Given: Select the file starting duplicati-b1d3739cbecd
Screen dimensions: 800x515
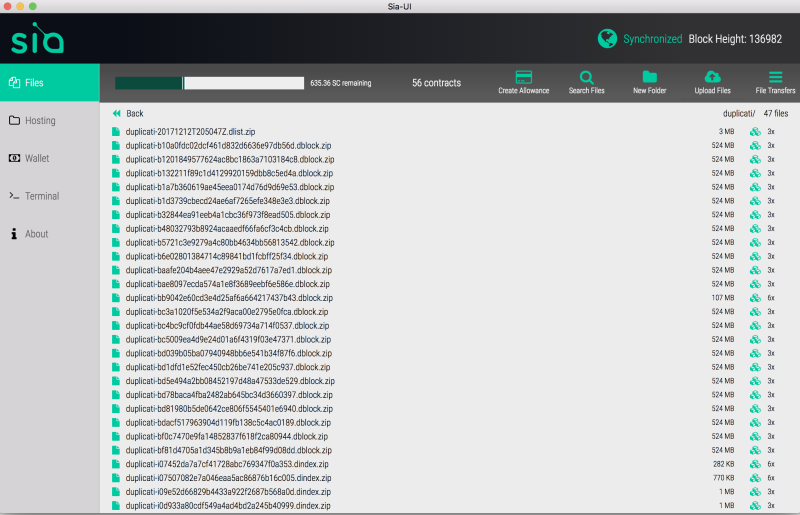Looking at the screenshot, I should [x=228, y=201].
